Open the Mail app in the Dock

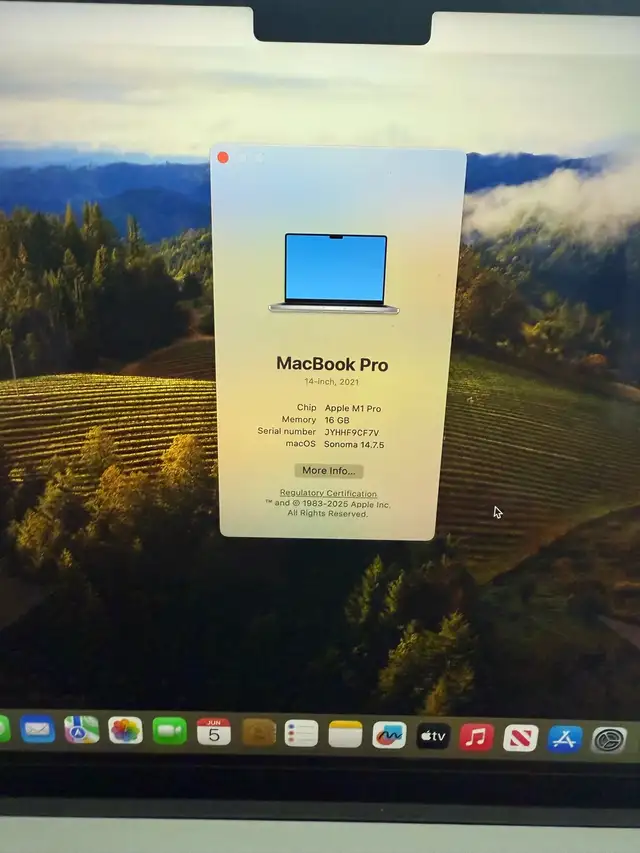tap(38, 729)
